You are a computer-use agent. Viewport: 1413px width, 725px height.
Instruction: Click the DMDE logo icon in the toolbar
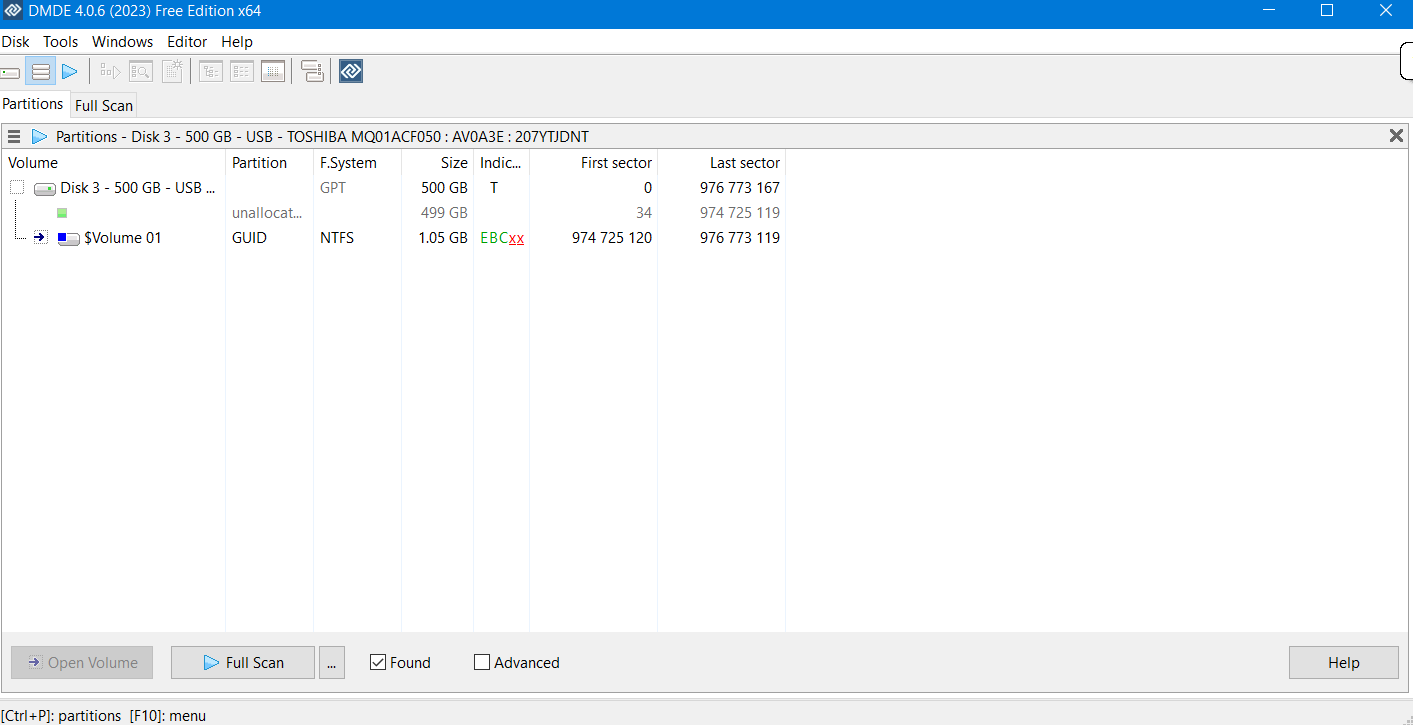coord(351,72)
